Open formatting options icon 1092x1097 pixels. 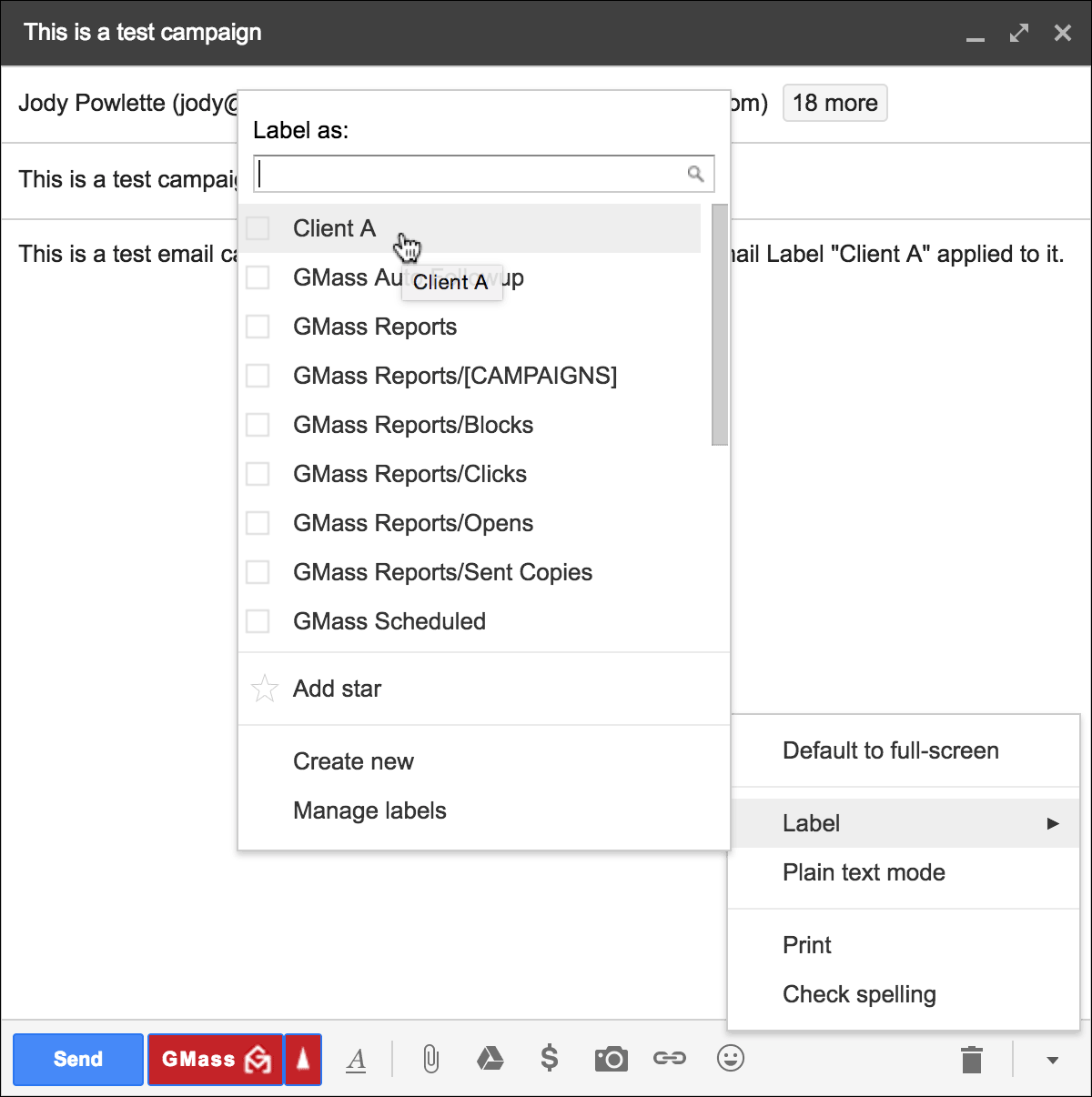pyautogui.click(x=357, y=1060)
